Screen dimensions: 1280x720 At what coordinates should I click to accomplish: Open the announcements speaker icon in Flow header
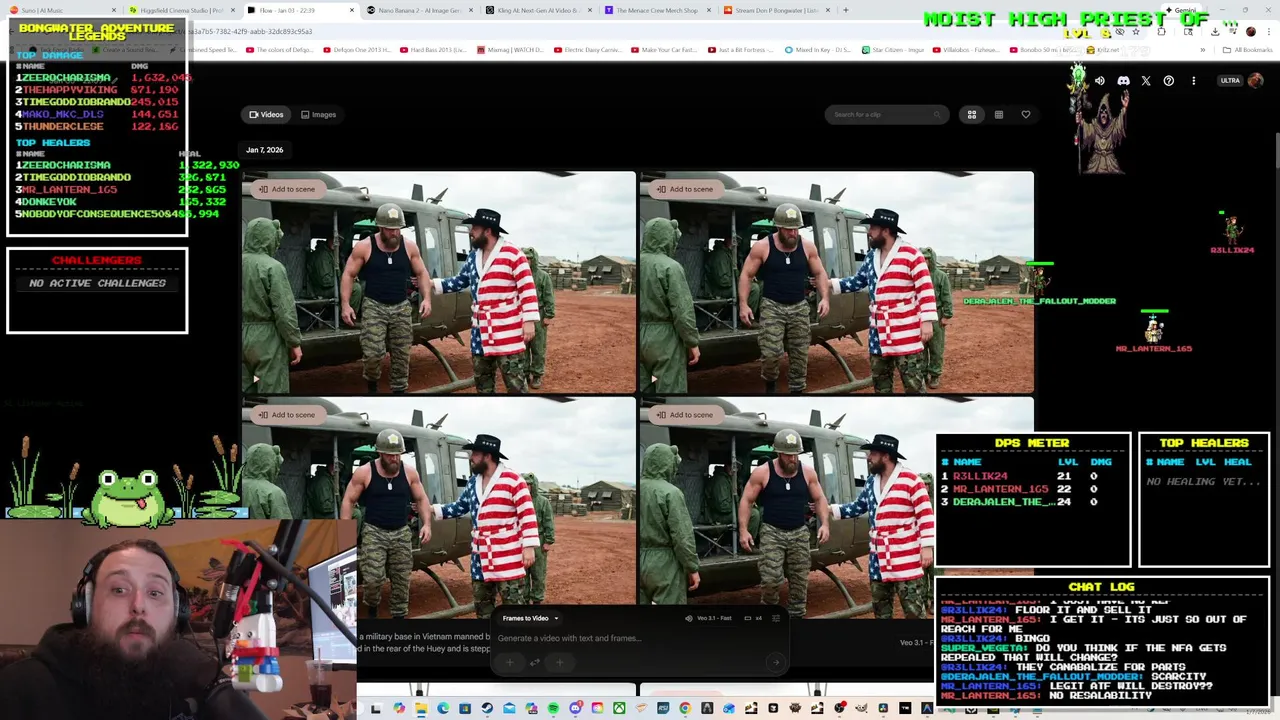click(1100, 81)
